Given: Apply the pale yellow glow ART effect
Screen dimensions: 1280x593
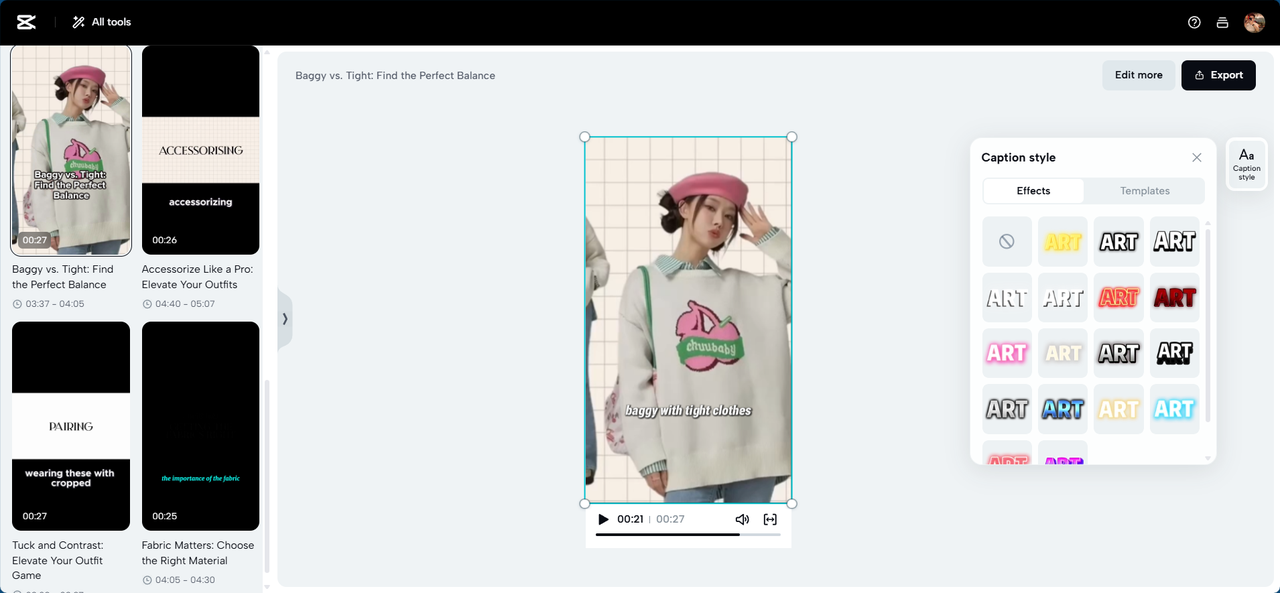Looking at the screenshot, I should click(1119, 409).
